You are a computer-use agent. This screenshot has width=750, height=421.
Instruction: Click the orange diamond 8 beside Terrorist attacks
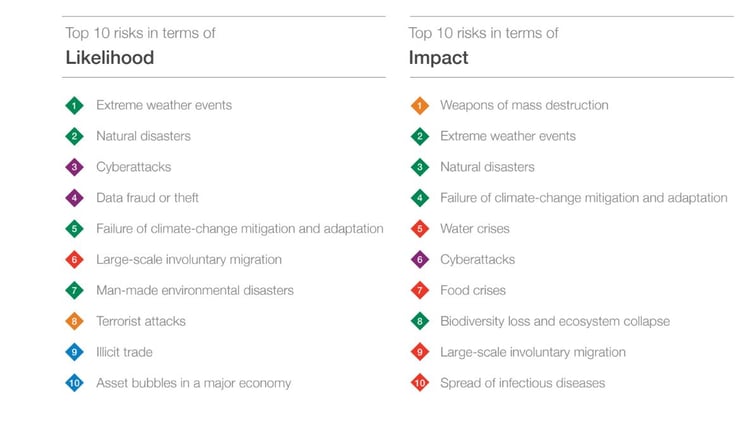(x=74, y=321)
